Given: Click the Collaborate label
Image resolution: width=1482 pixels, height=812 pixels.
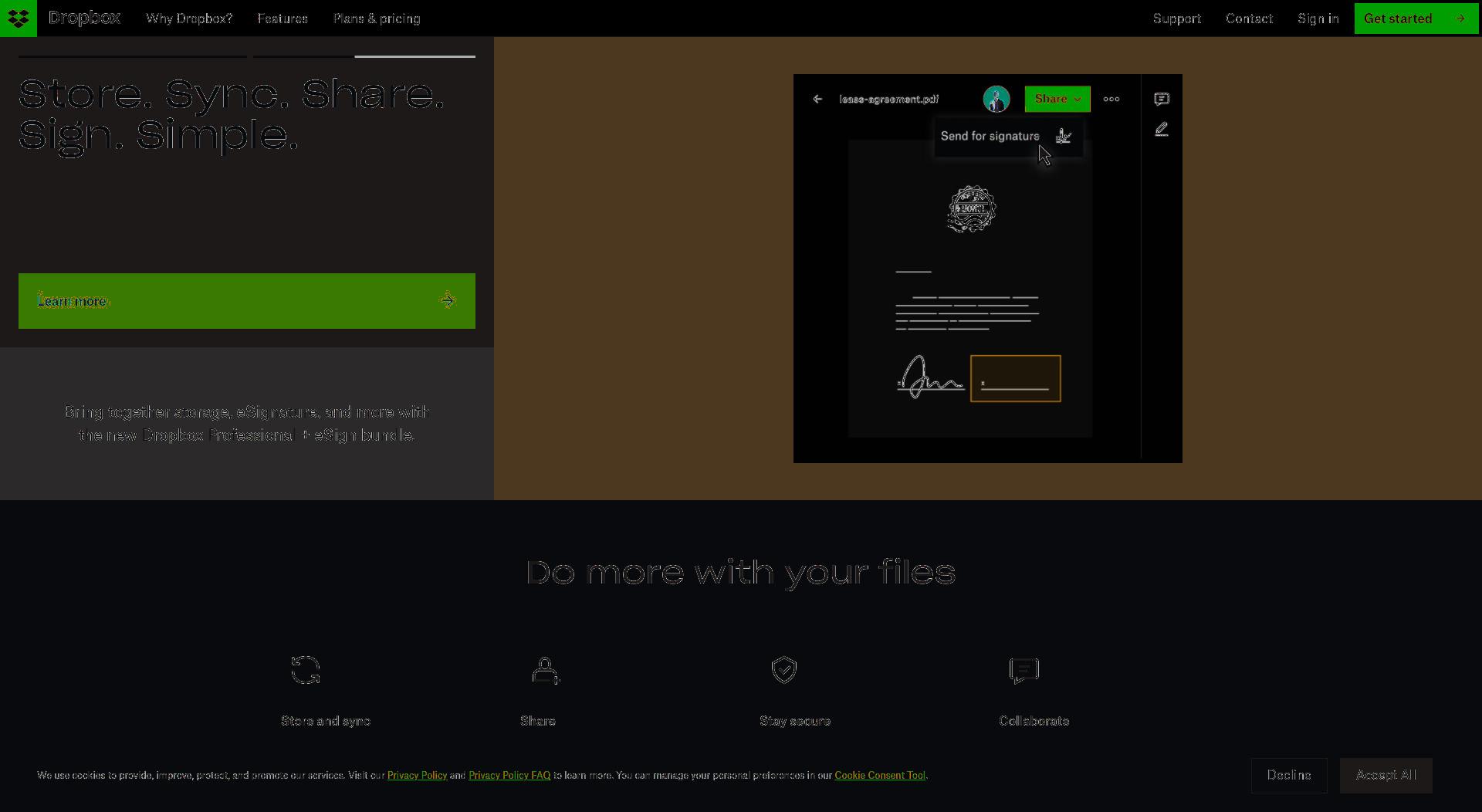Looking at the screenshot, I should 1034,721.
